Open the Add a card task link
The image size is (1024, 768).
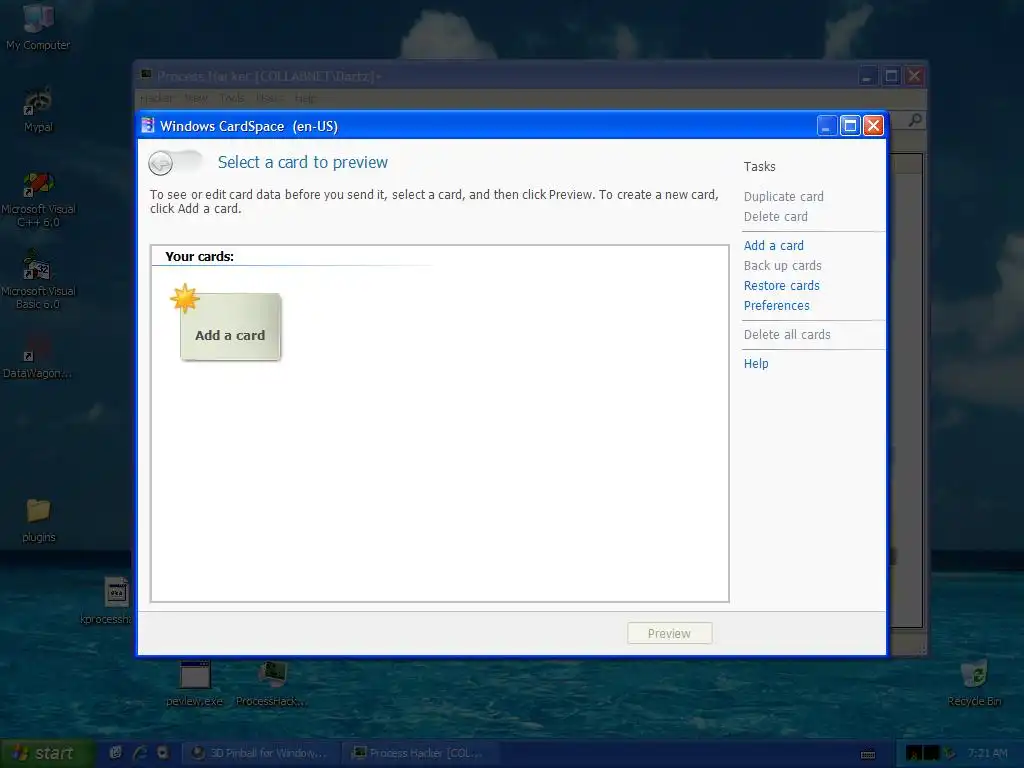tap(773, 246)
